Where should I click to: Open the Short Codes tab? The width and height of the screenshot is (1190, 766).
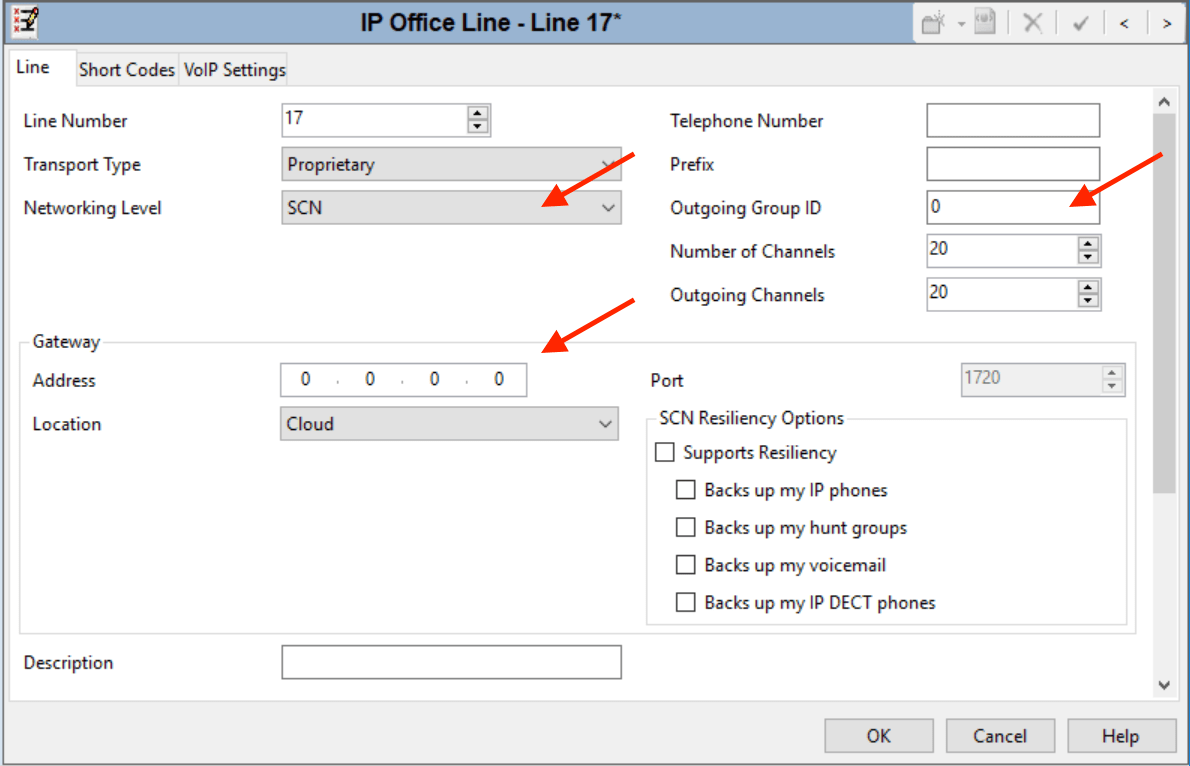(x=127, y=70)
